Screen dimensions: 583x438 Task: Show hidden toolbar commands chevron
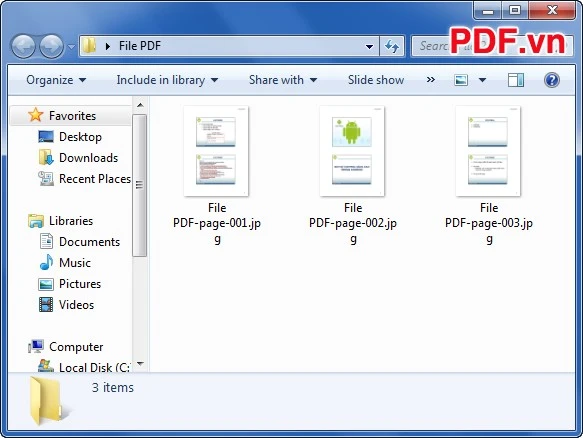click(431, 80)
